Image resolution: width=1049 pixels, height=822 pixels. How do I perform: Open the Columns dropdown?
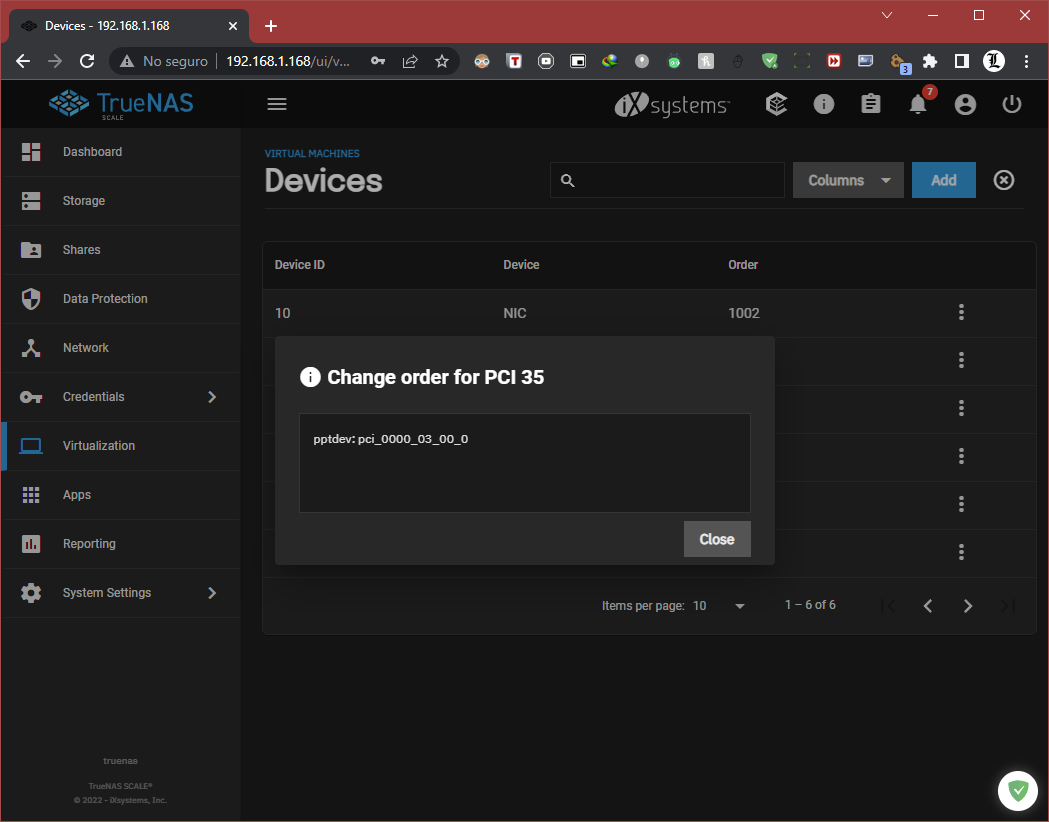(848, 180)
